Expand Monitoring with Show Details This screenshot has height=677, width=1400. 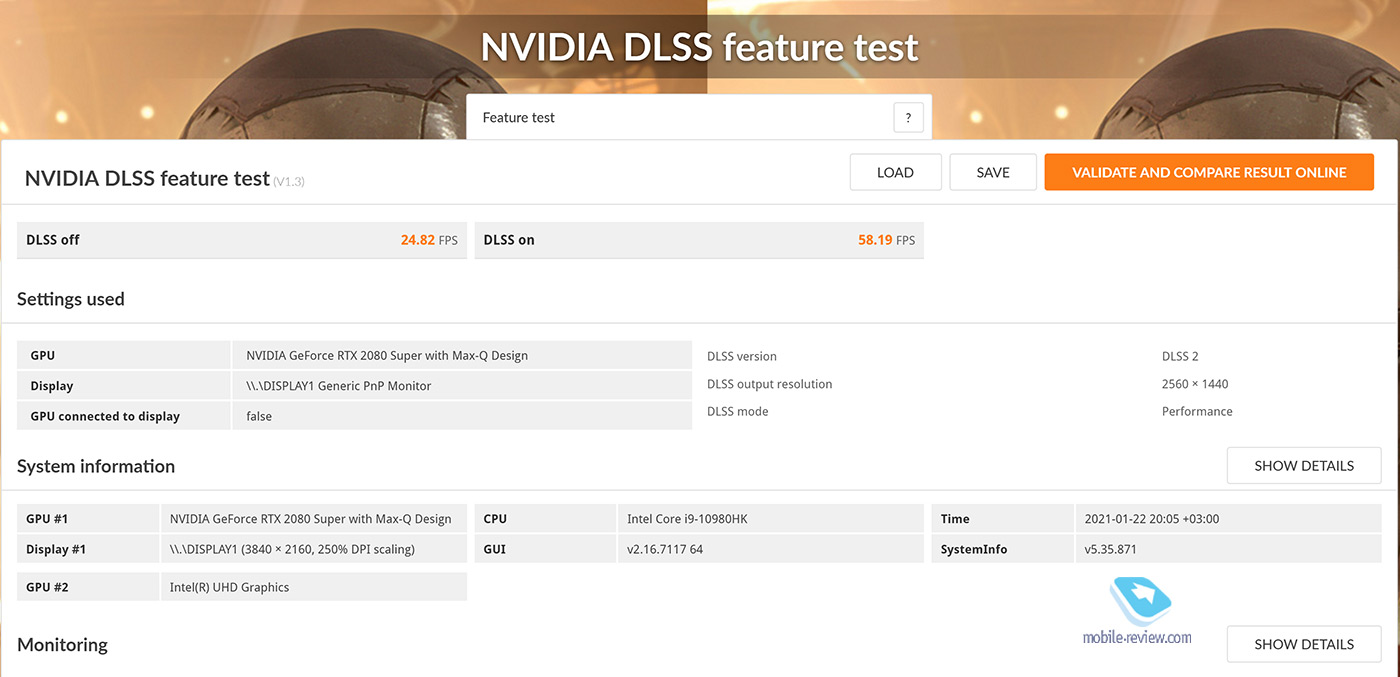click(x=1303, y=644)
